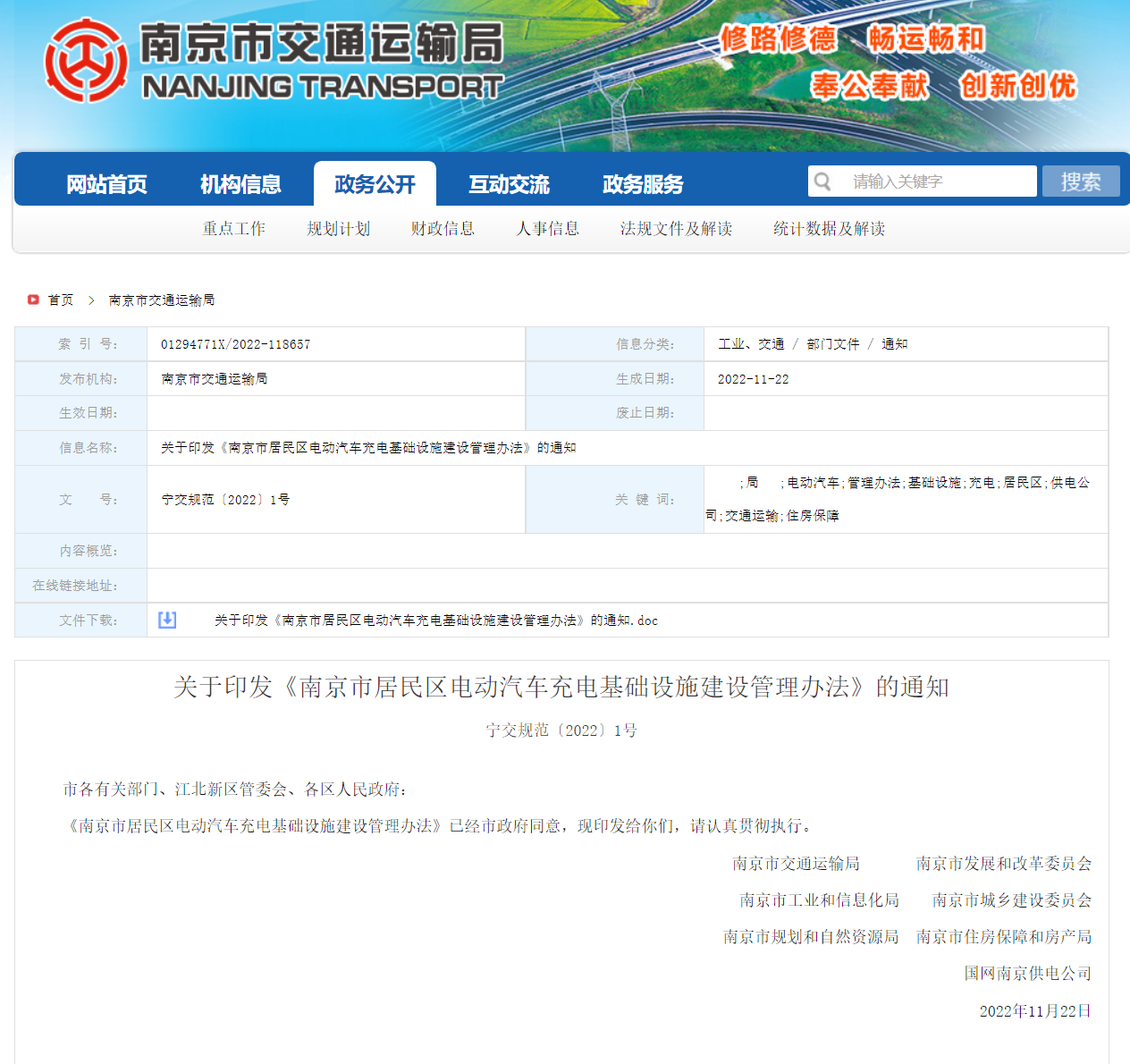The image size is (1130, 1064).
Task: Open the 网站首页 navigation tab
Action: tap(106, 184)
